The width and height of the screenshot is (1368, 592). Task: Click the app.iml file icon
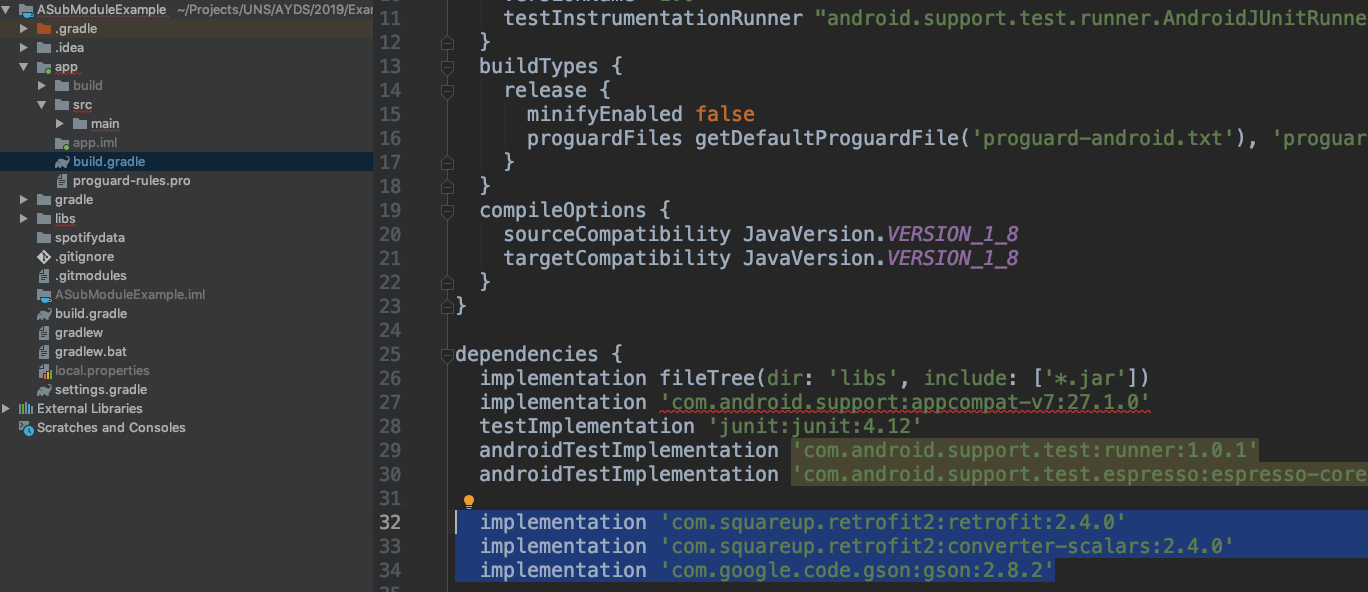pos(62,143)
